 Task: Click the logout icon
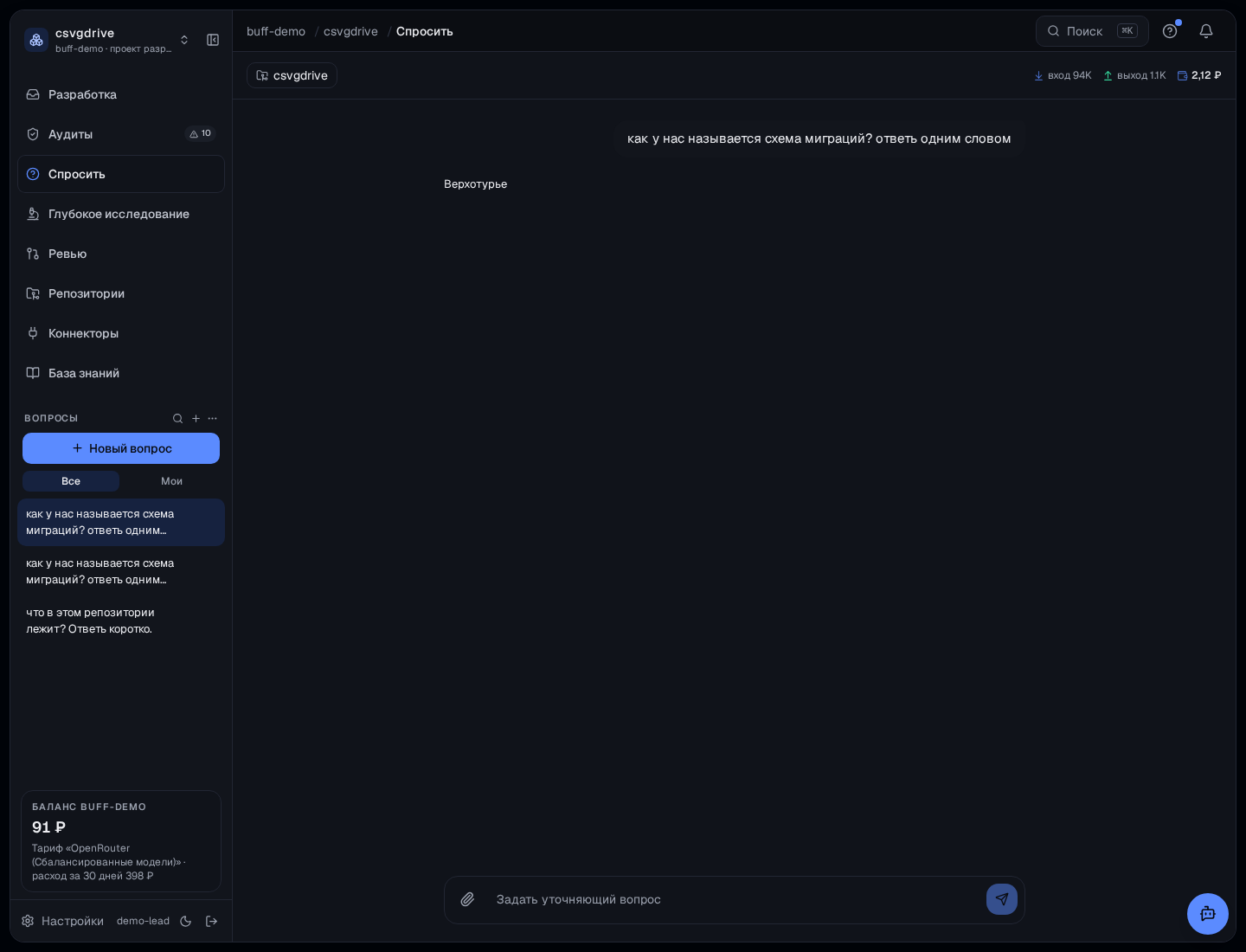click(211, 921)
